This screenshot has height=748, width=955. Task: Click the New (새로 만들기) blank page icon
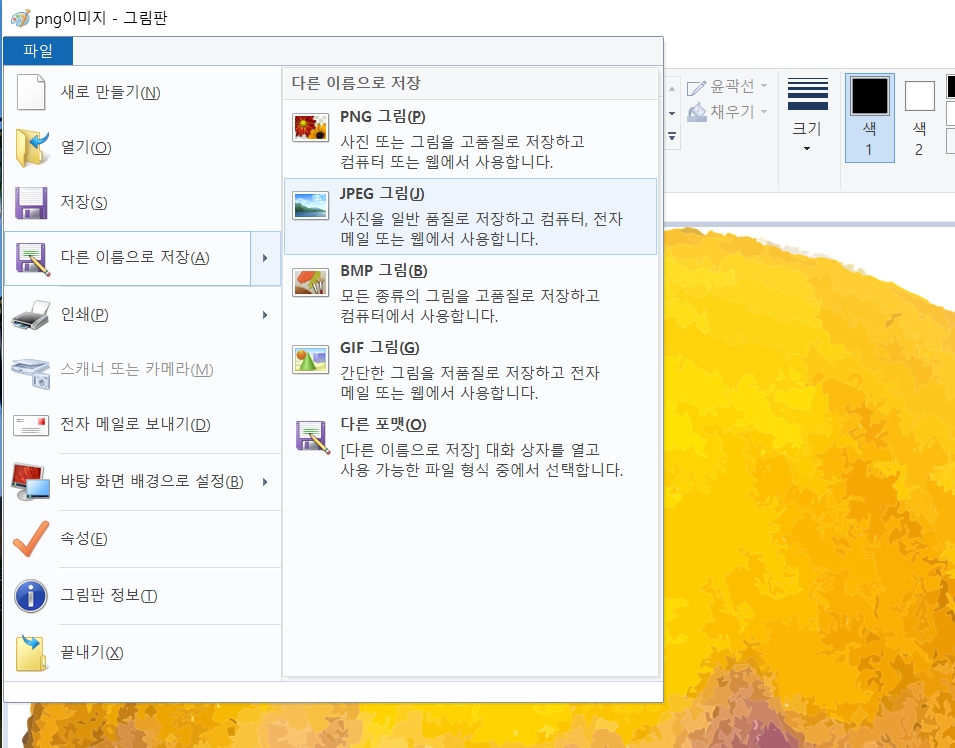pos(30,92)
